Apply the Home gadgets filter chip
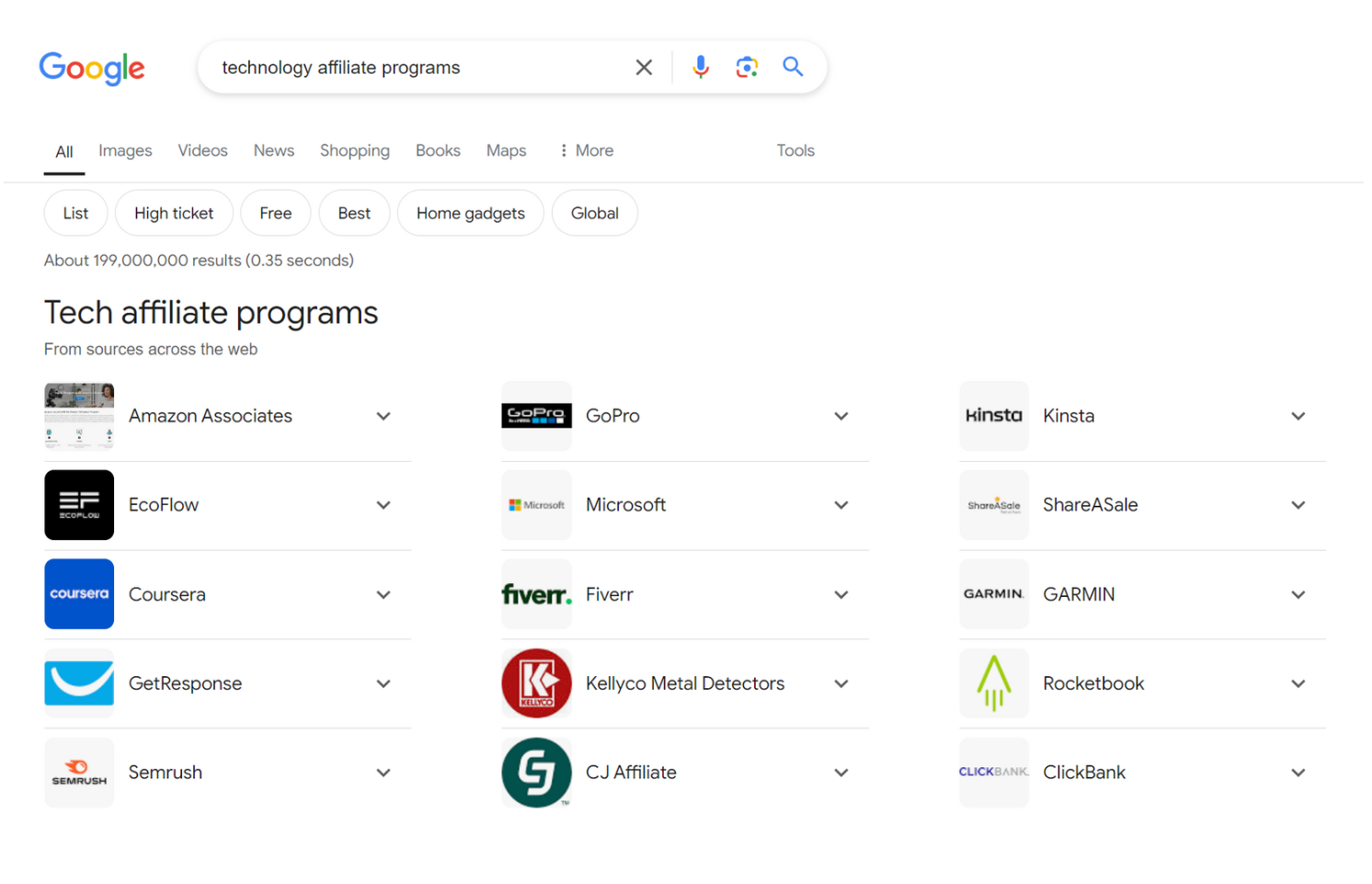Screen dimensions: 1372x884 coord(471,212)
